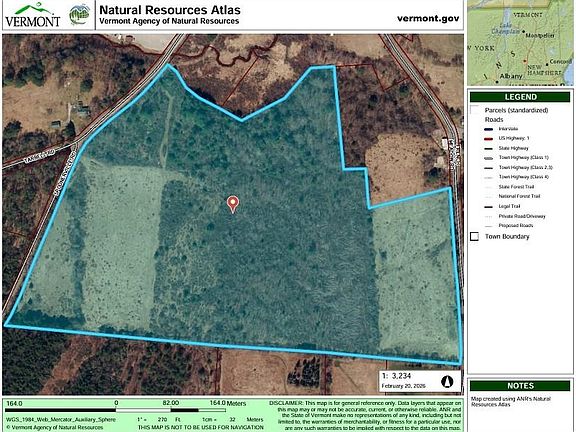This screenshot has height=432, width=576.
Task: Click the State Forest Trail legend entry
Action: (x=516, y=187)
